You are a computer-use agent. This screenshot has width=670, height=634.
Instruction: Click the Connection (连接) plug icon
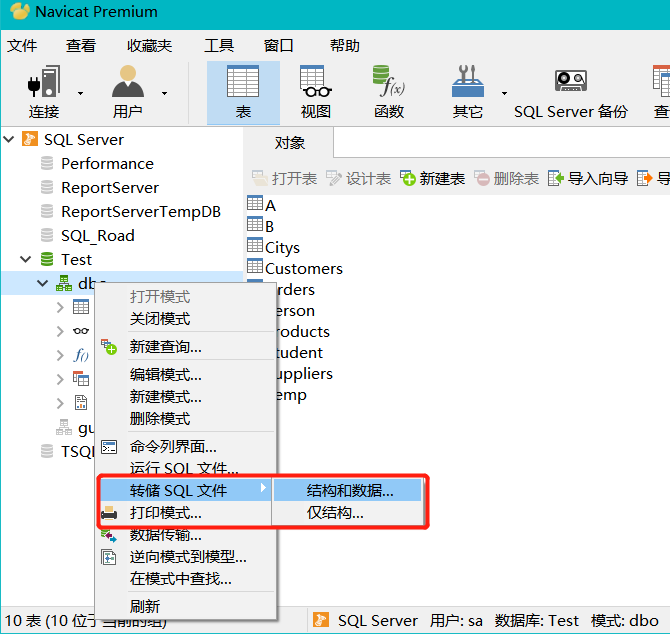tap(44, 81)
